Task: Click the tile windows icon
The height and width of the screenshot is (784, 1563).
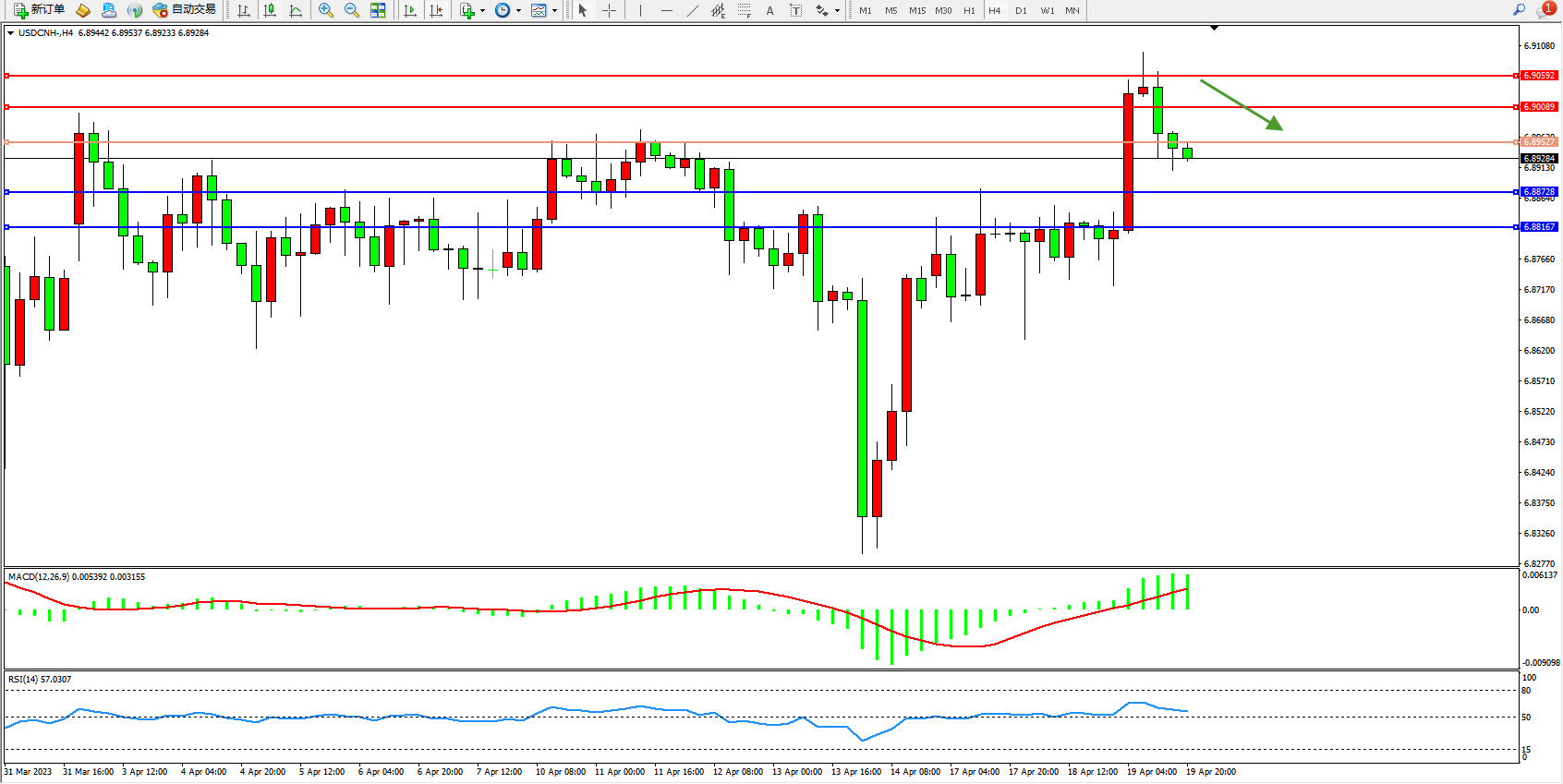Action: pyautogui.click(x=378, y=10)
